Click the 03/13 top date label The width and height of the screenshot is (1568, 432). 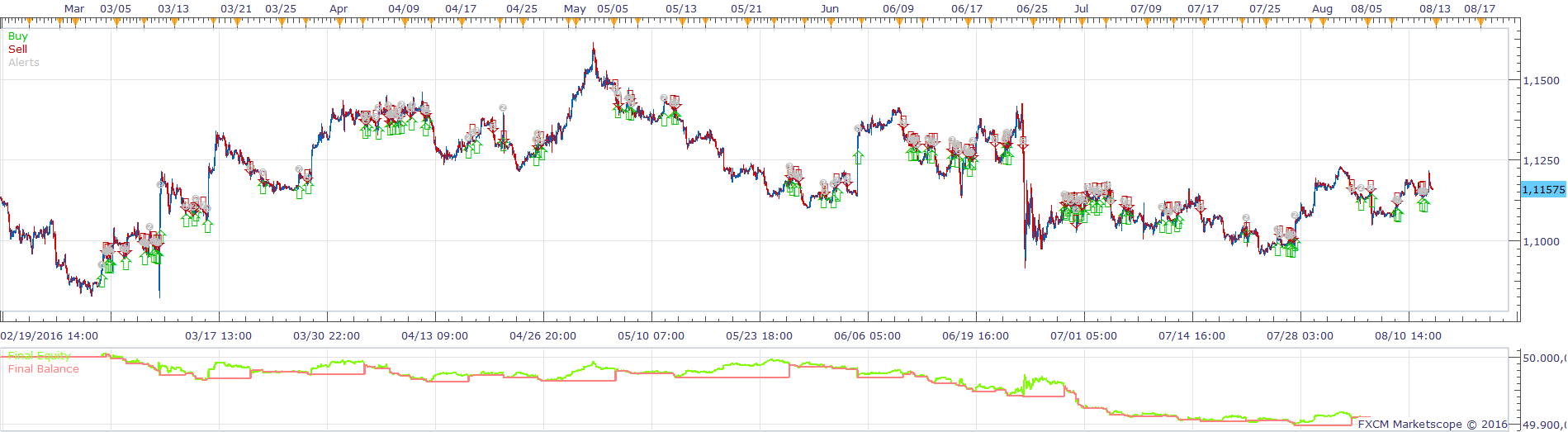pos(173,9)
